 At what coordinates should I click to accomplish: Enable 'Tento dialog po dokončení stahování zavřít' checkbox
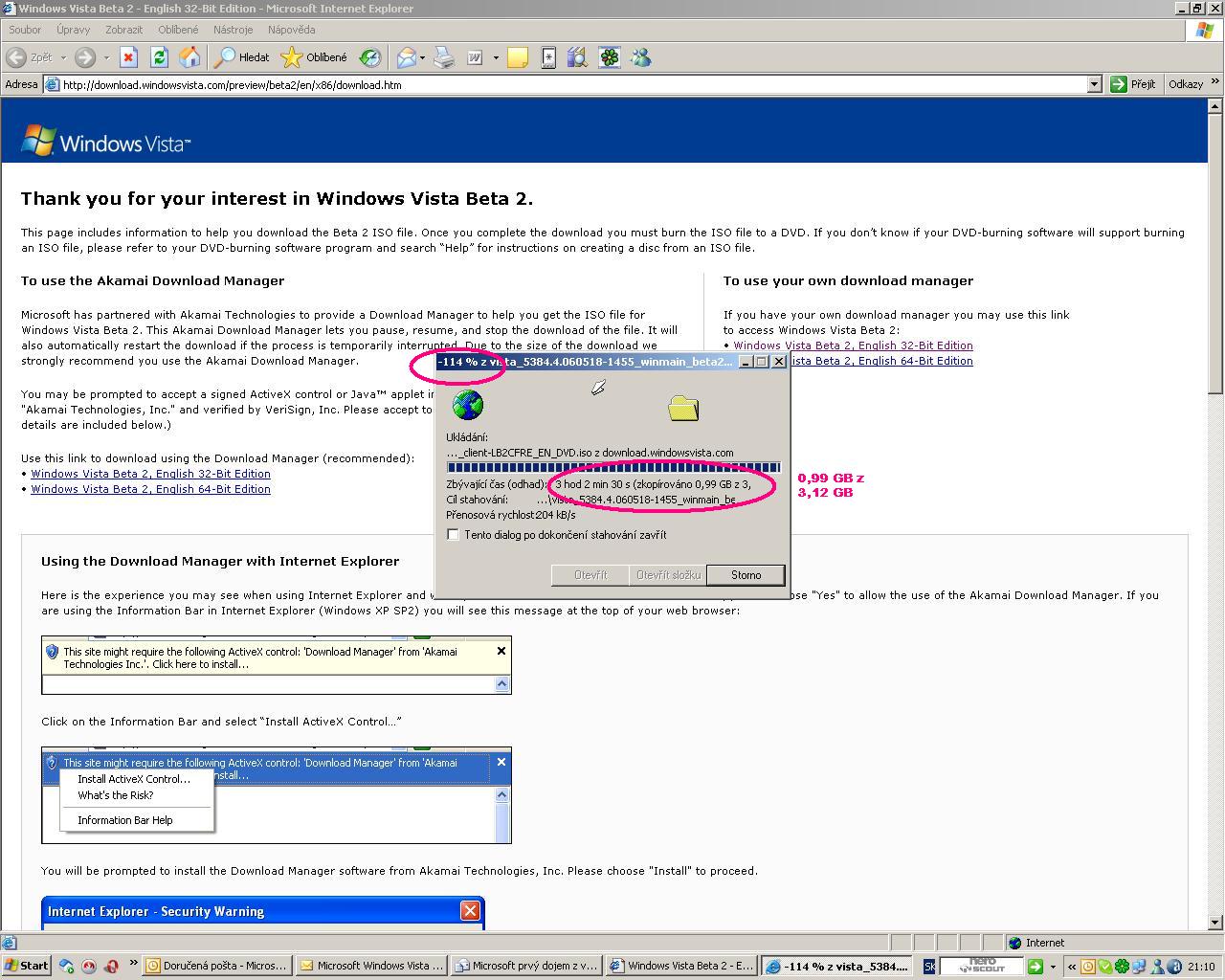pos(454,535)
